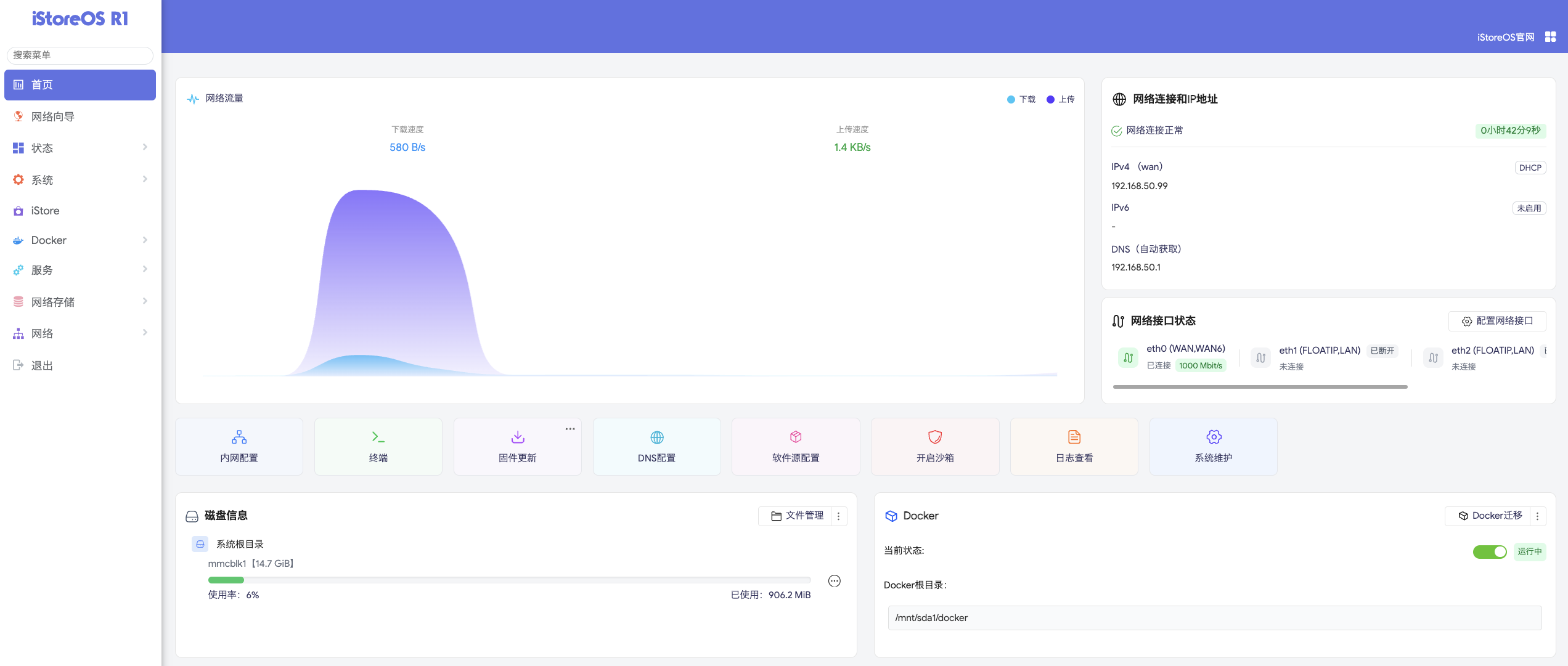
Task: Open DNS configuration globe icon
Action: coord(657,437)
